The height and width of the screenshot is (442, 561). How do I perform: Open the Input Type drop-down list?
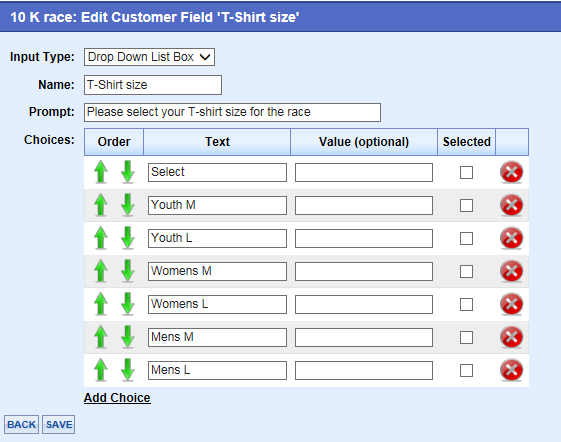(150, 57)
